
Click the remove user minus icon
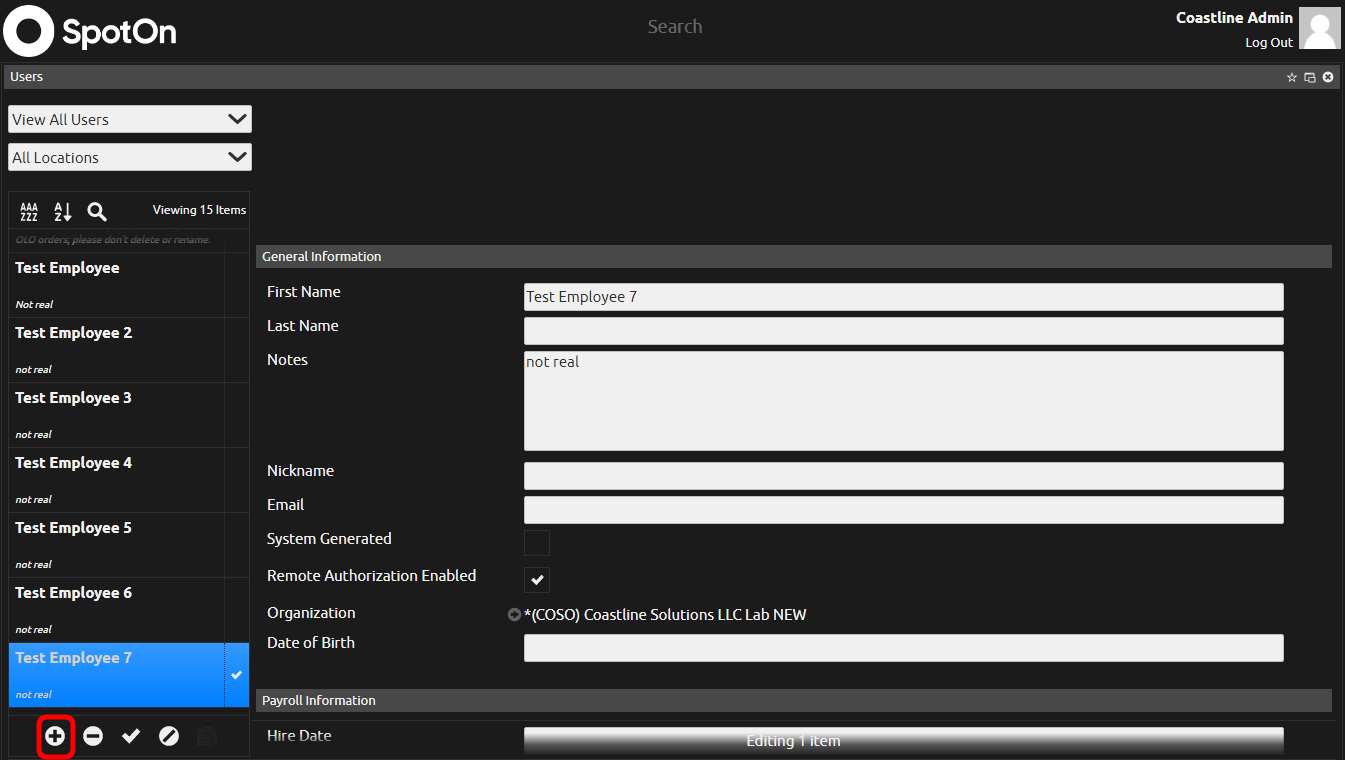[93, 736]
